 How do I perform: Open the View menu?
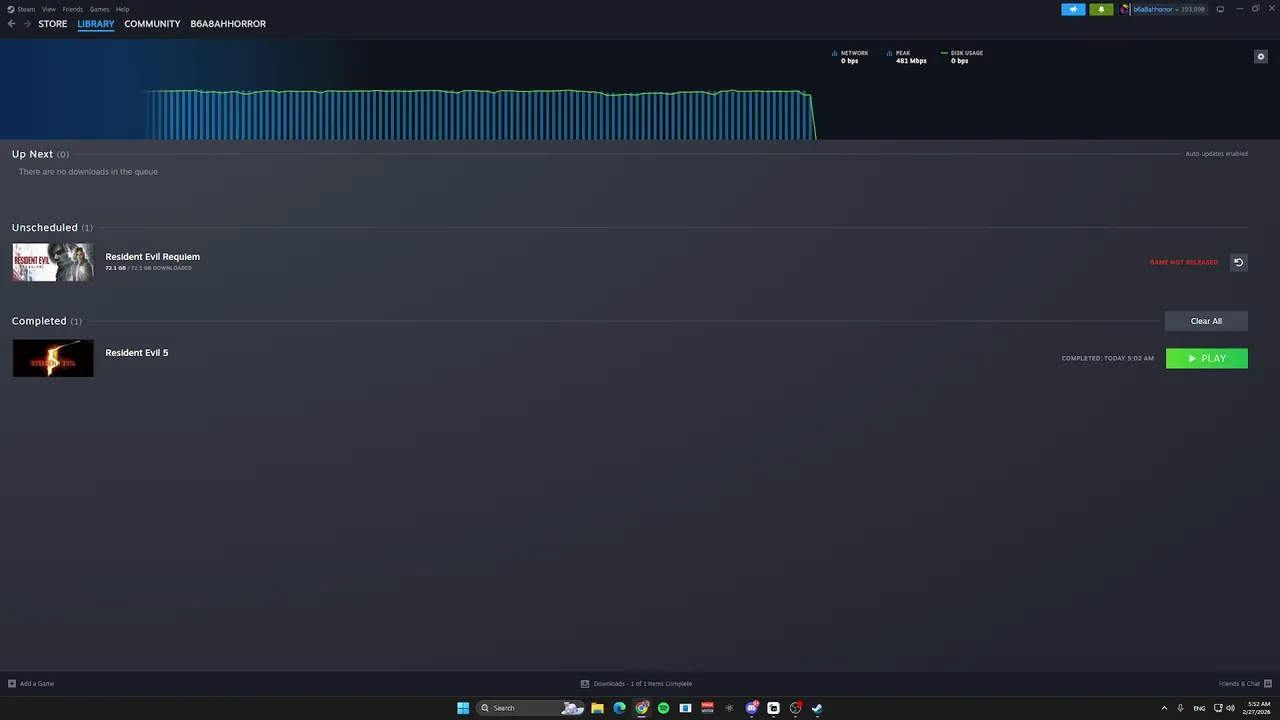click(x=49, y=9)
